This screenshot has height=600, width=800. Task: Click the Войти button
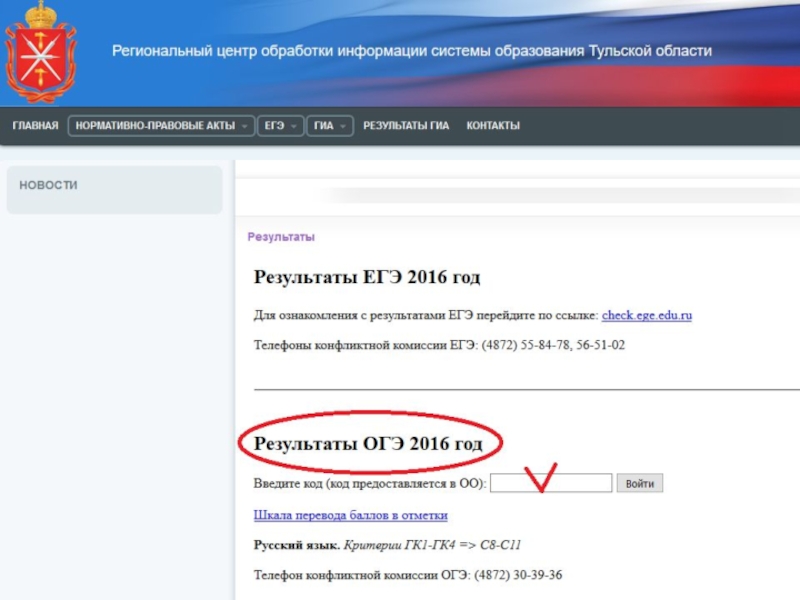[x=640, y=483]
